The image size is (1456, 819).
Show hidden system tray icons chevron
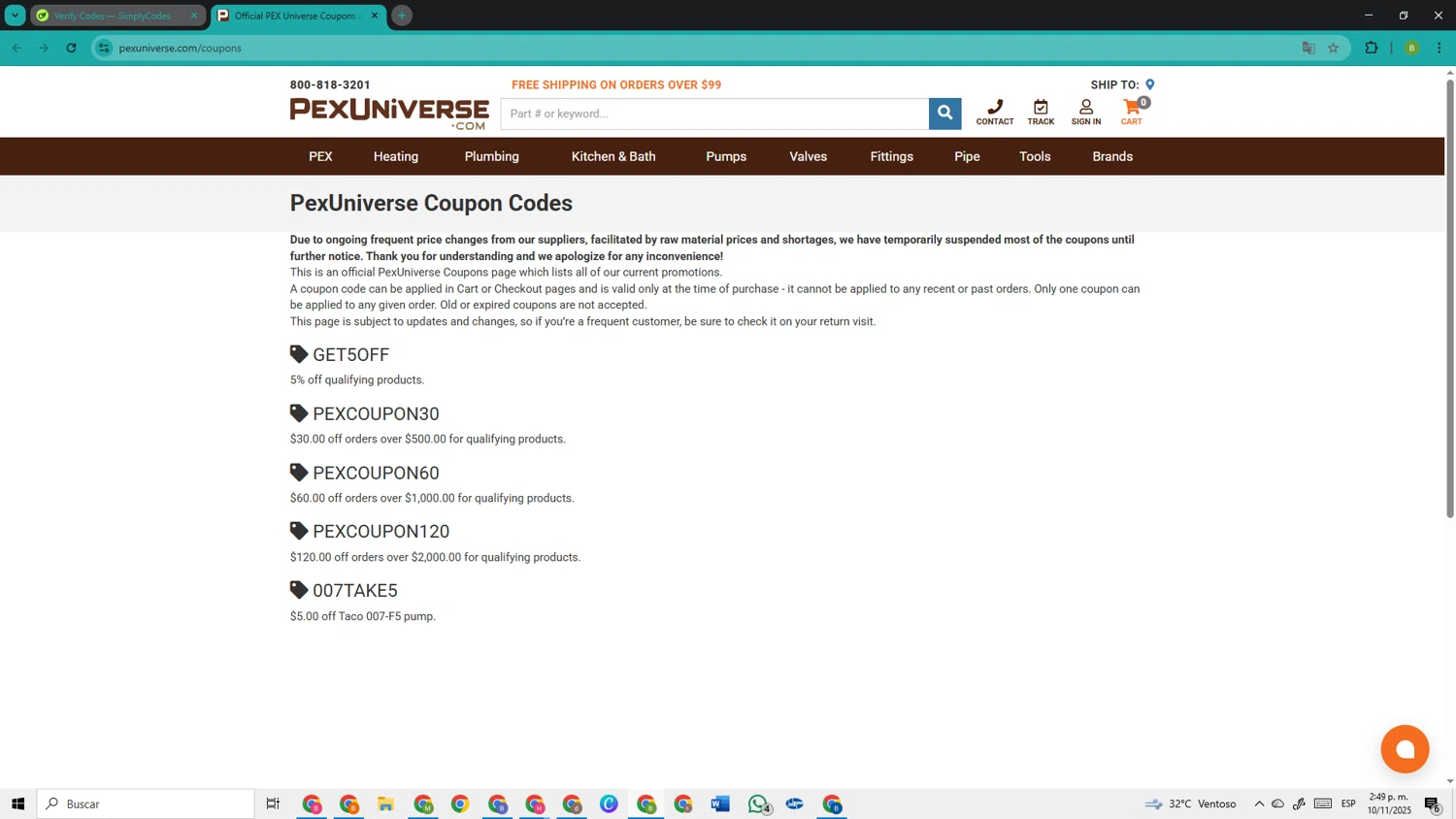click(1259, 803)
